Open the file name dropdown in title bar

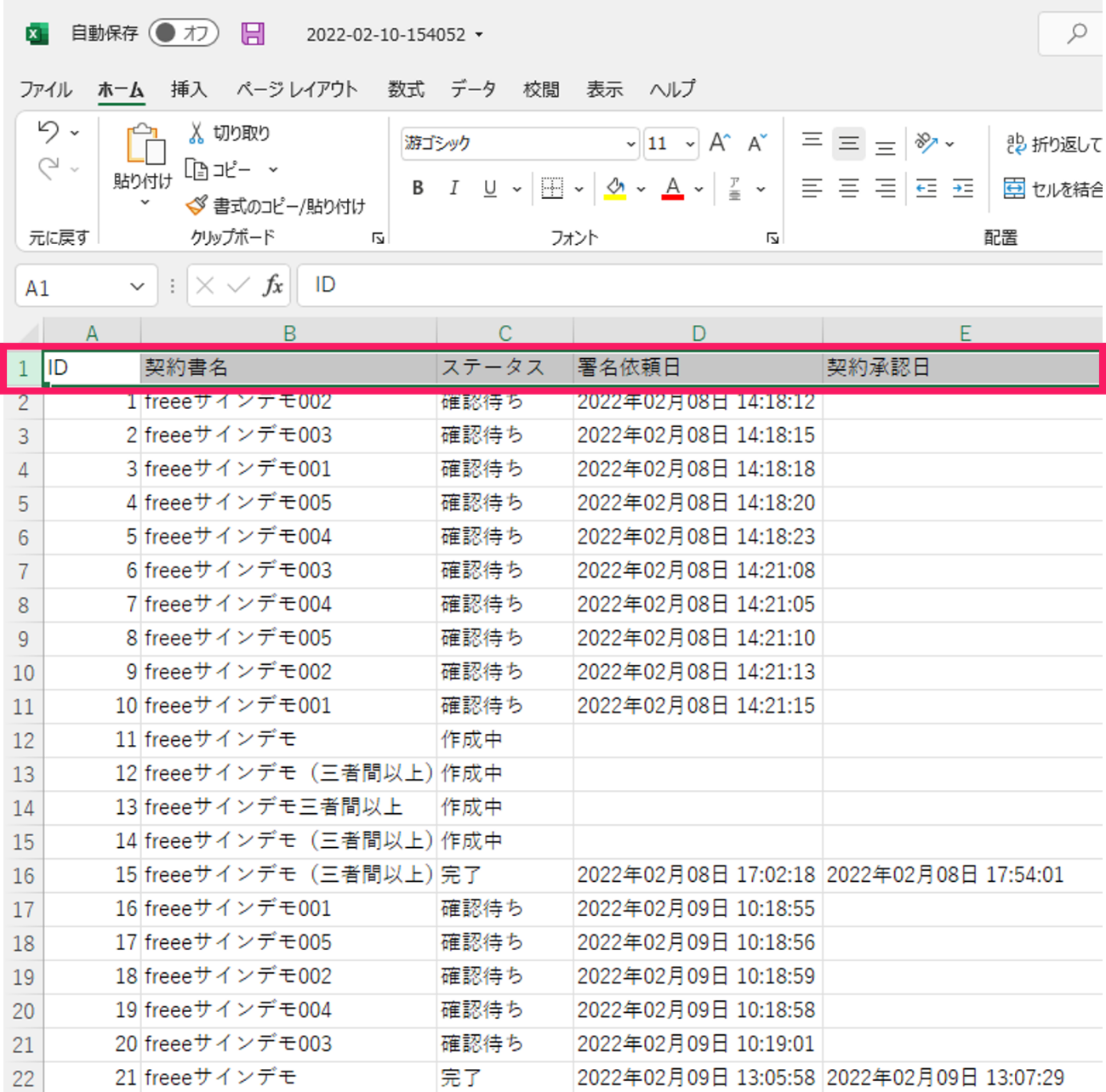[x=479, y=35]
